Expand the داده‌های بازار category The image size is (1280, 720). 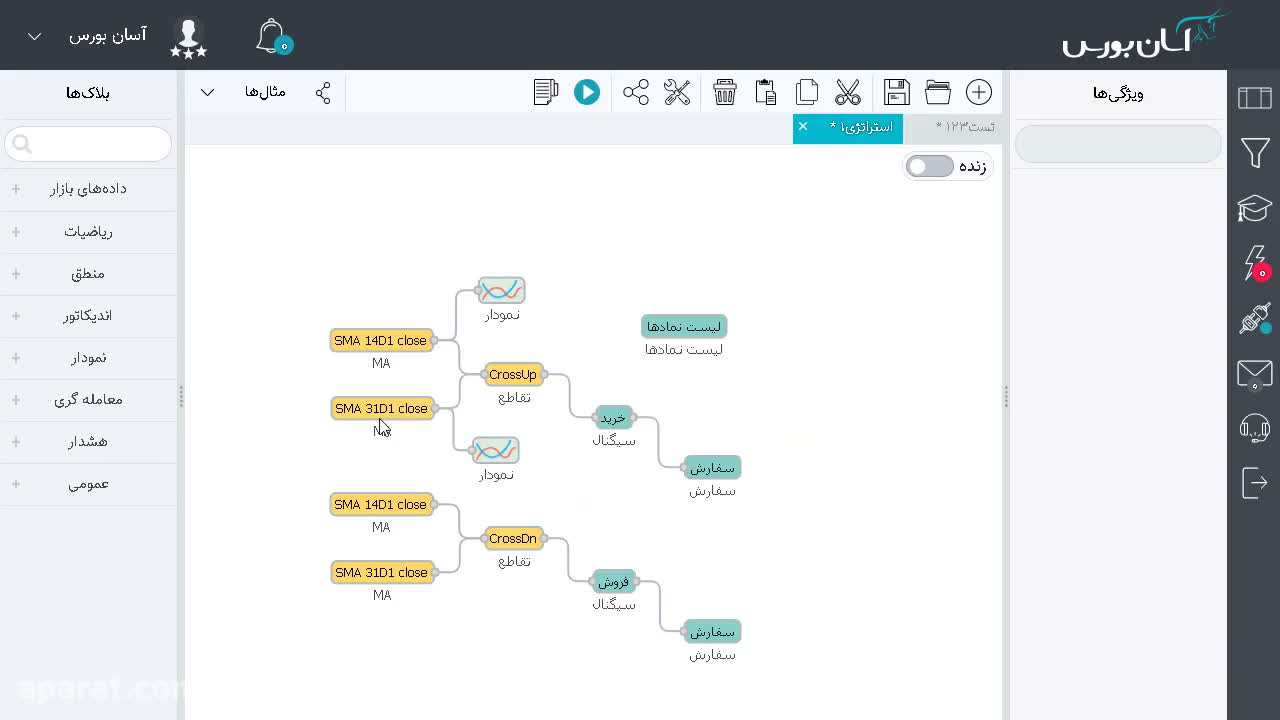click(88, 189)
